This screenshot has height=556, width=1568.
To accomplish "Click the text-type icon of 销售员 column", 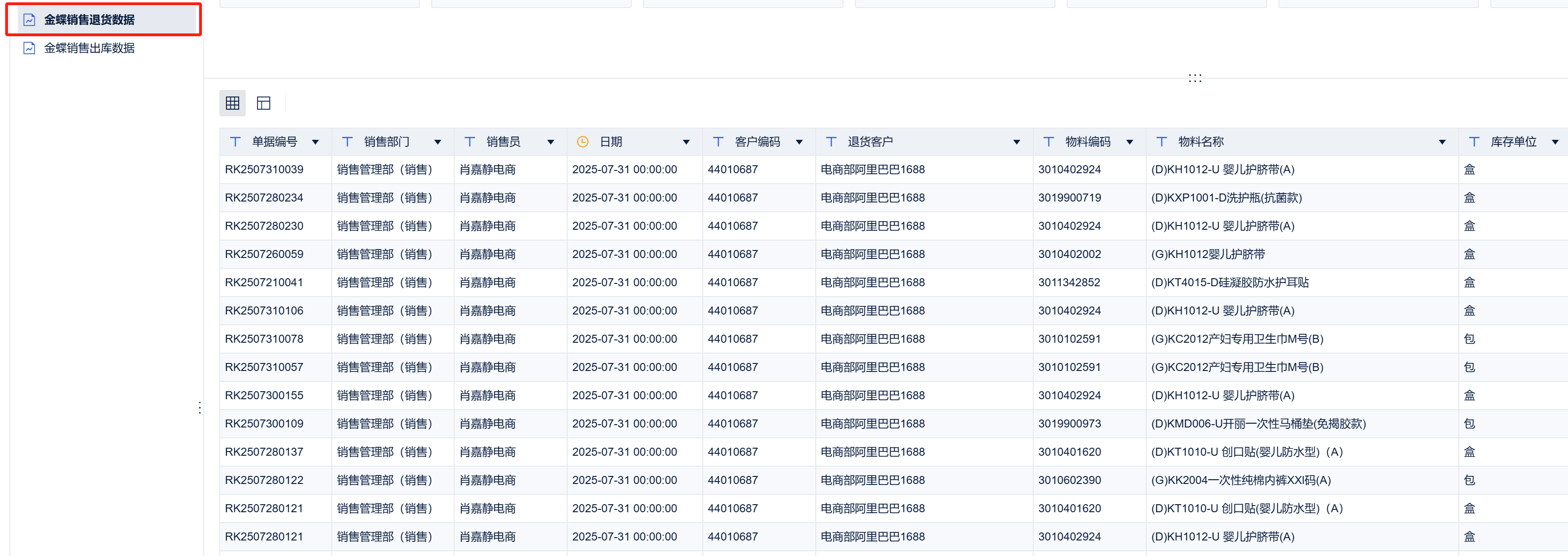I will [470, 142].
